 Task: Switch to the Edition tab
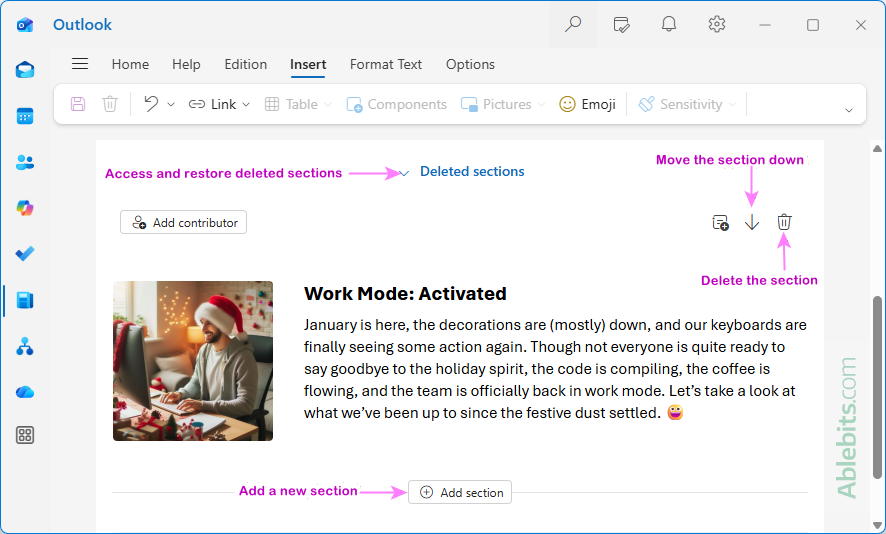(x=245, y=64)
